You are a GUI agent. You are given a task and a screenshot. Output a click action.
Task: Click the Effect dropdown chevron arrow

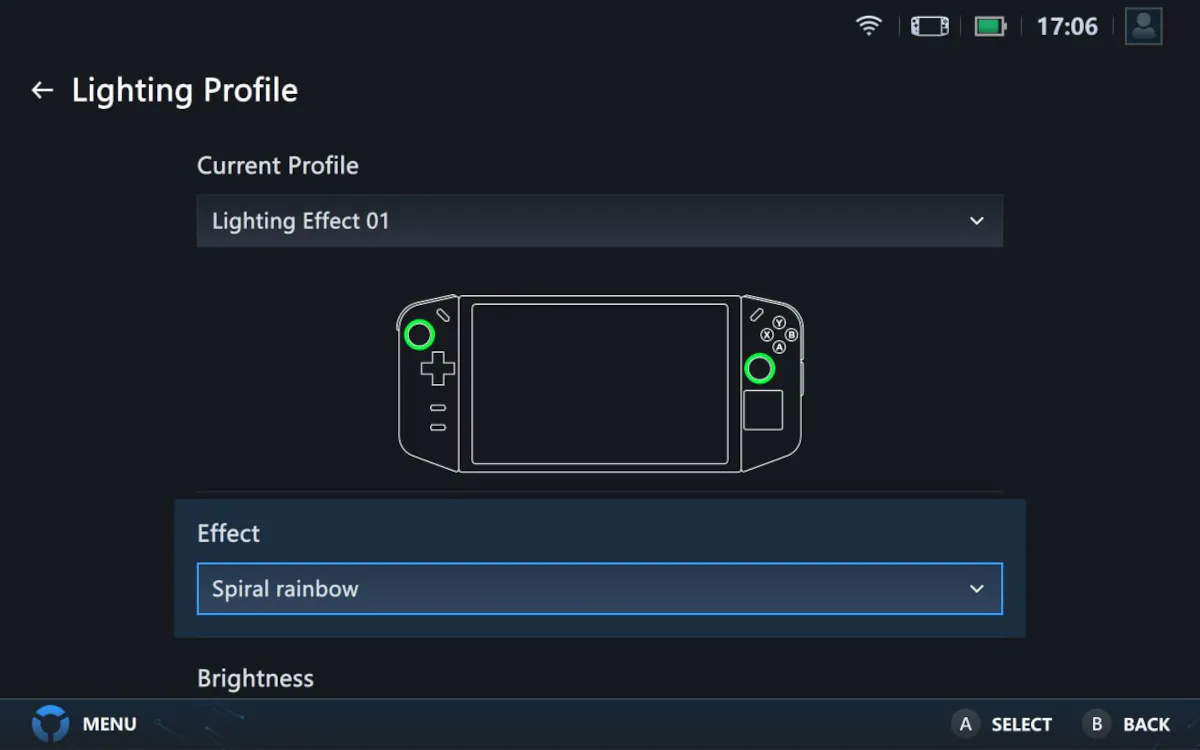pos(977,589)
